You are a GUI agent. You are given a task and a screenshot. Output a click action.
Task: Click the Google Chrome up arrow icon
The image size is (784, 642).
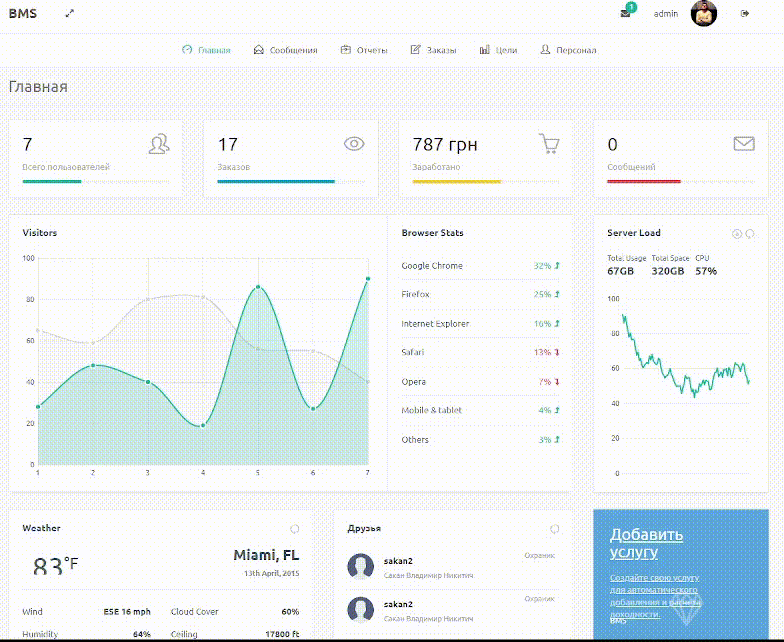click(x=557, y=266)
